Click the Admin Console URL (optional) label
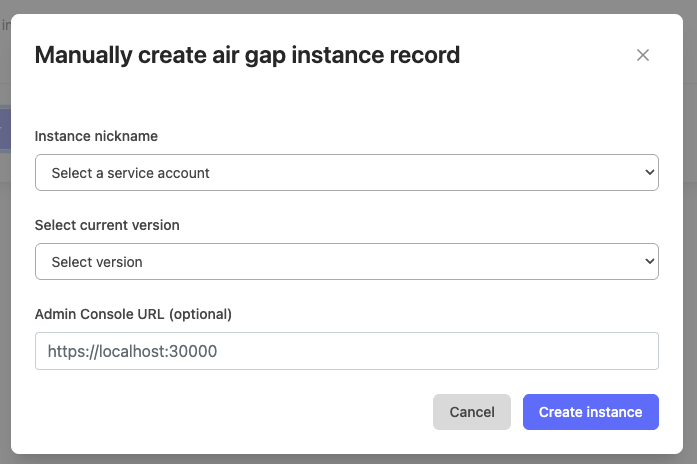697x464 pixels. click(x=133, y=314)
